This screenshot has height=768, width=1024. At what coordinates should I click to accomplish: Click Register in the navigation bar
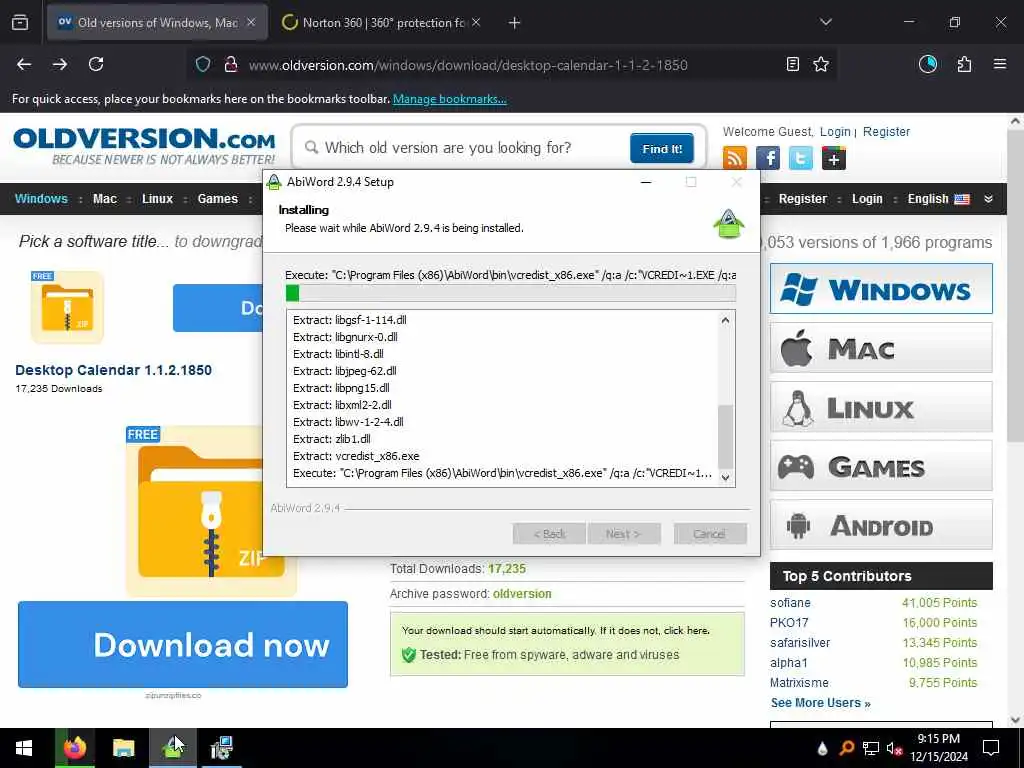pos(803,199)
